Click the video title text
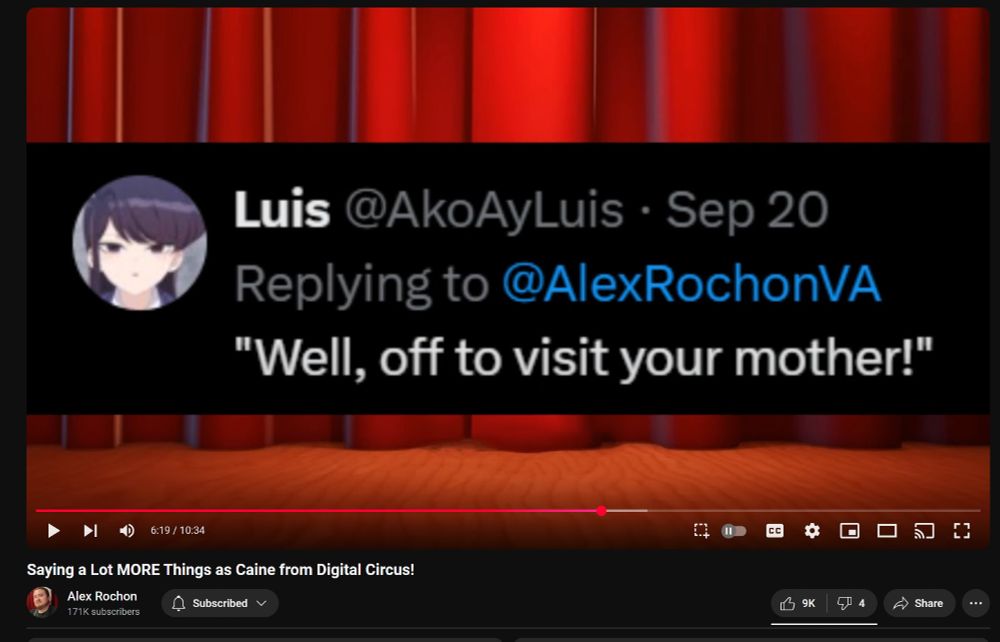1000x642 pixels. point(221,569)
